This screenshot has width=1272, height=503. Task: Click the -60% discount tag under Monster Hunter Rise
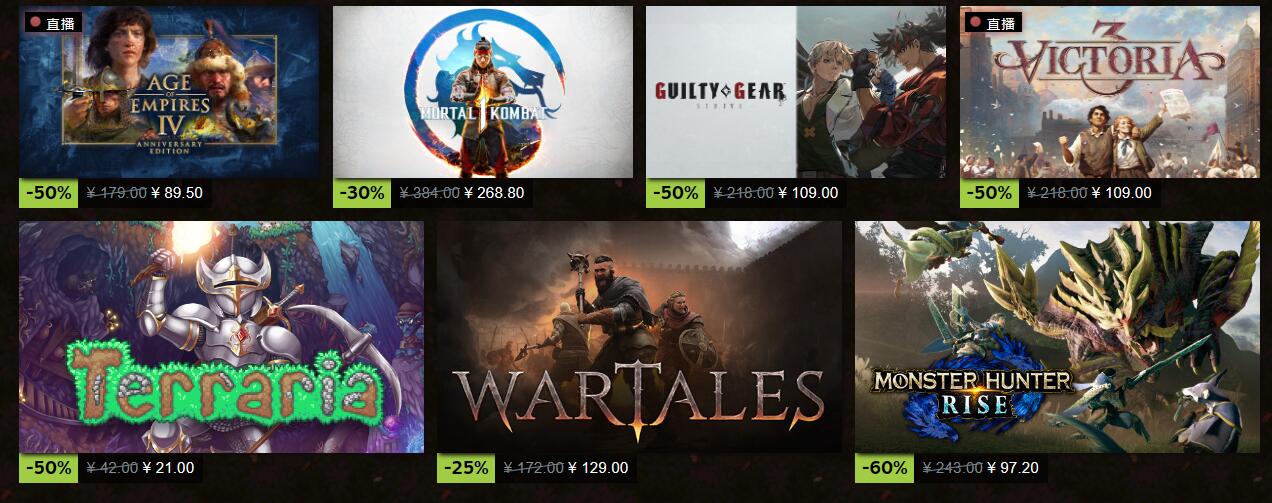[885, 467]
